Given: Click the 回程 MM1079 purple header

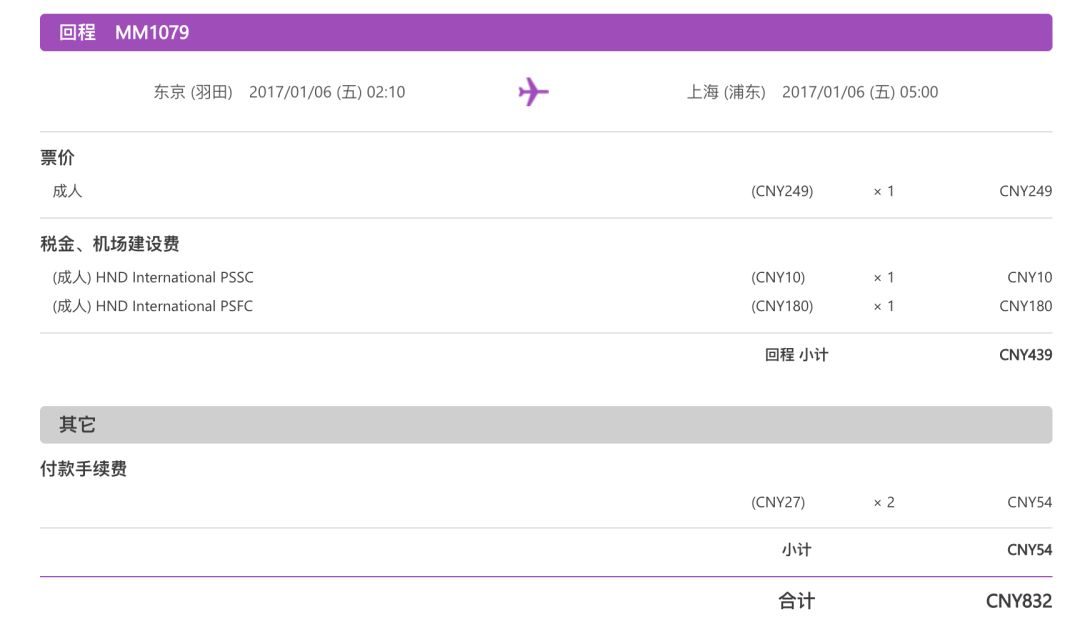Looking at the screenshot, I should [x=545, y=32].
